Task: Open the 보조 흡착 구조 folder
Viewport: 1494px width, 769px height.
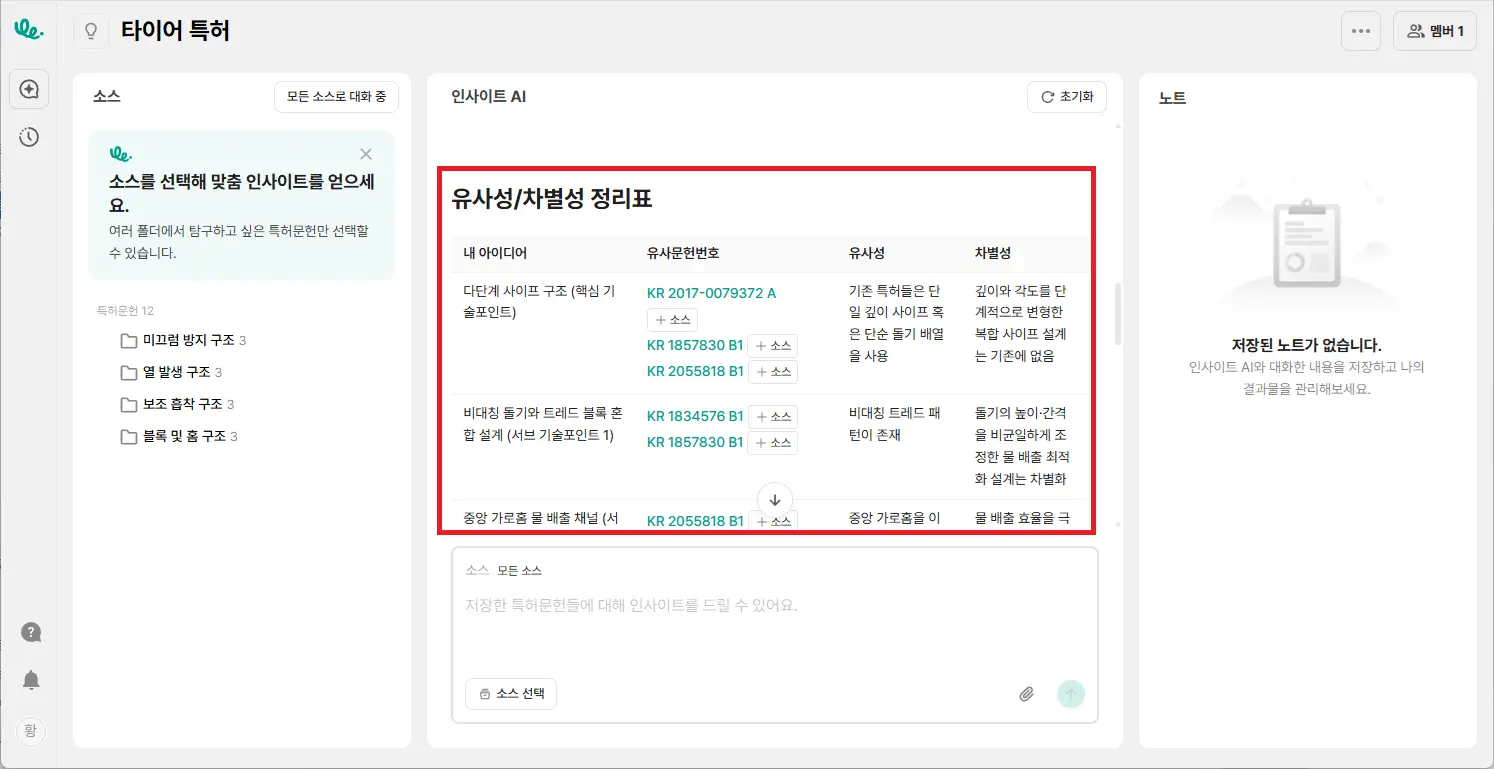Action: pyautogui.click(x=176, y=404)
